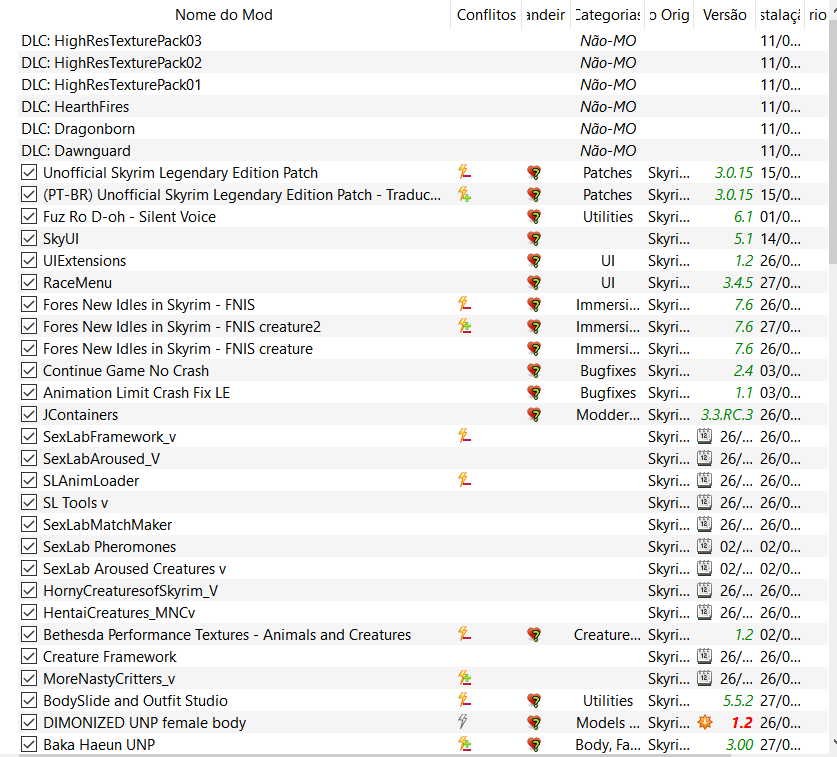Click conflict icon on MoreNastyCritters_v row

(x=464, y=677)
